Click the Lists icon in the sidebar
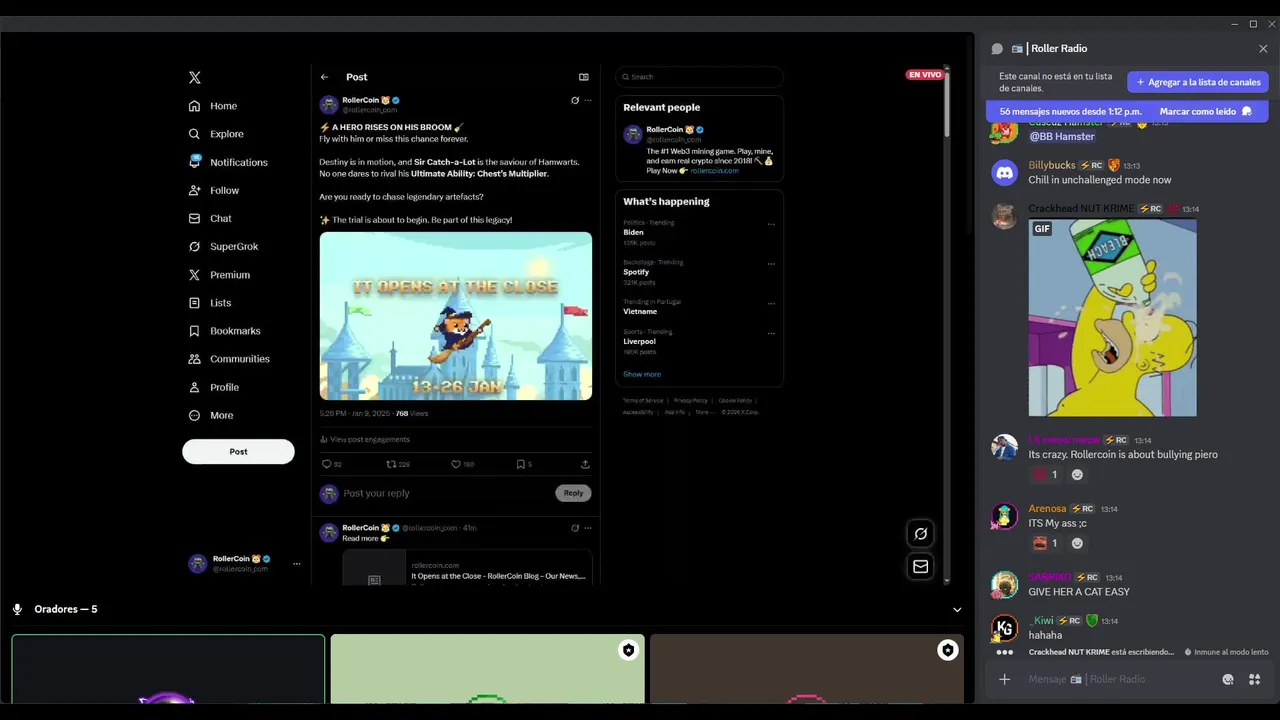1280x720 pixels. [195, 302]
